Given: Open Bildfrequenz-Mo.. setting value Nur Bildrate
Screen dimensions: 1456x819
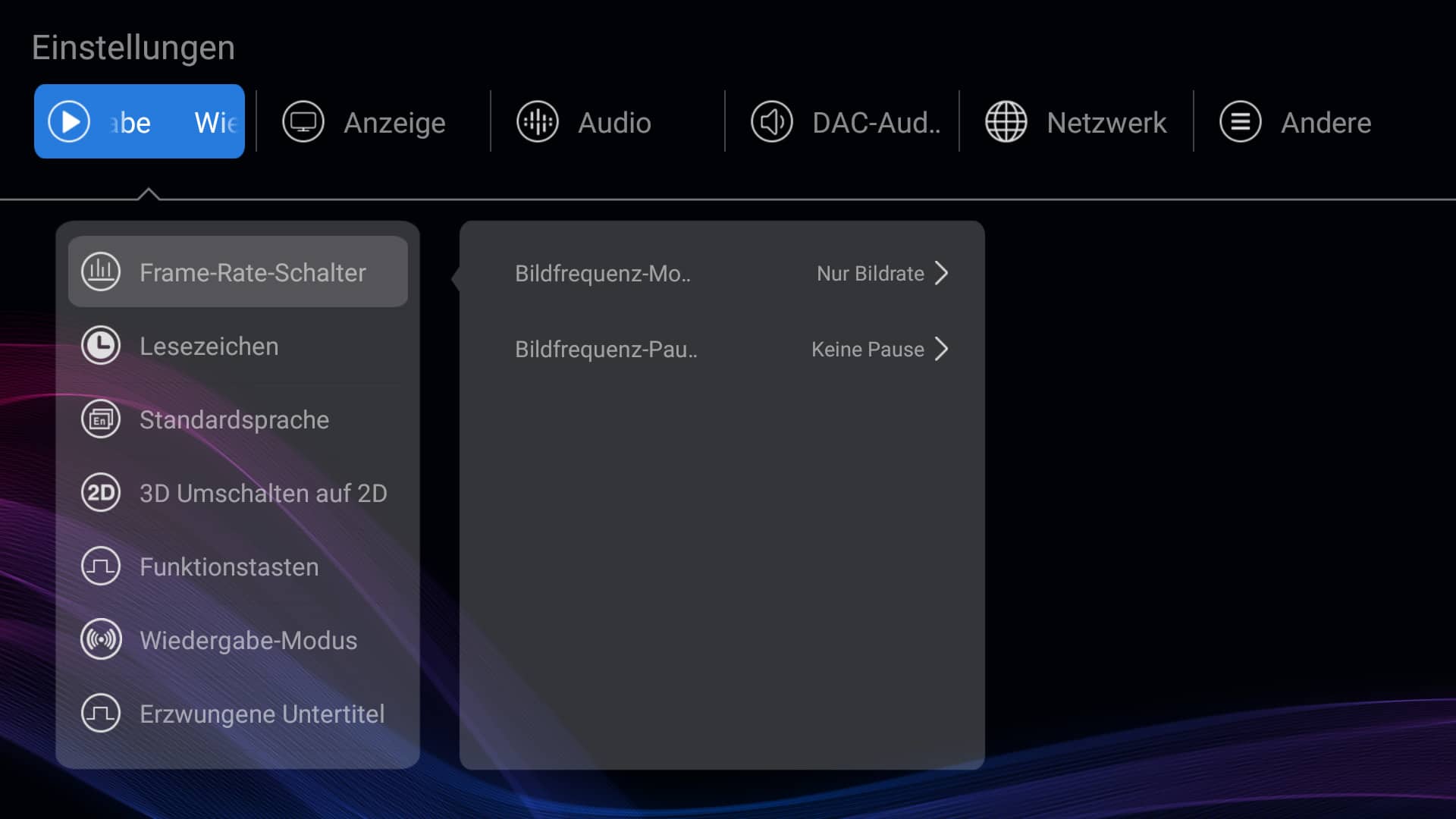Looking at the screenshot, I should tap(870, 273).
